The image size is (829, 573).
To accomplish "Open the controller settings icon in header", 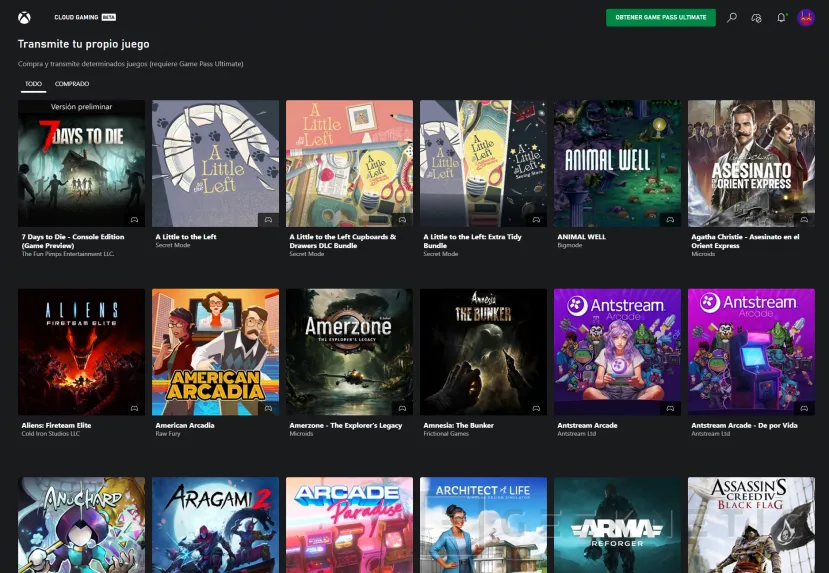I will (x=757, y=18).
